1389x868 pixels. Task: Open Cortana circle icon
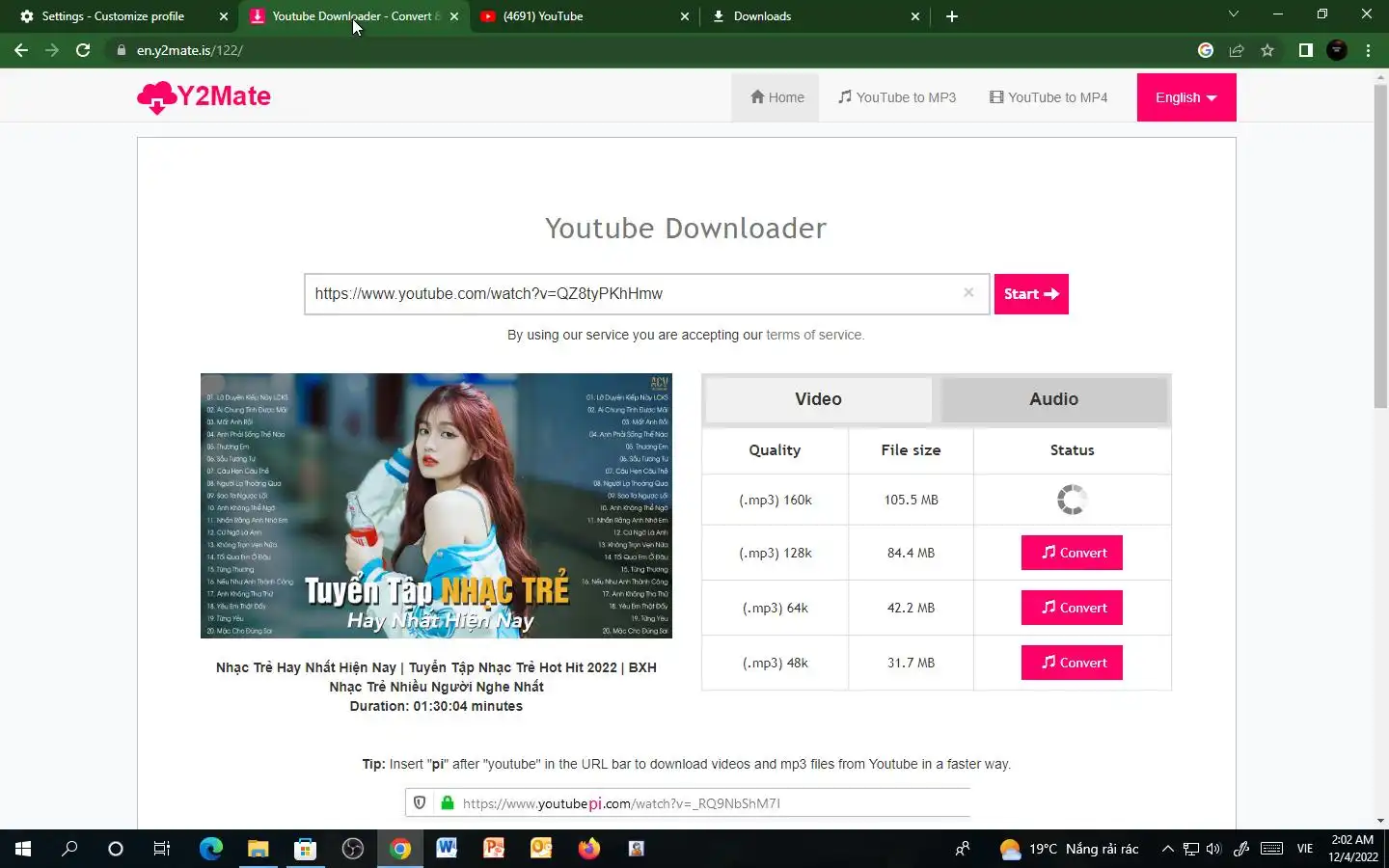tap(116, 849)
